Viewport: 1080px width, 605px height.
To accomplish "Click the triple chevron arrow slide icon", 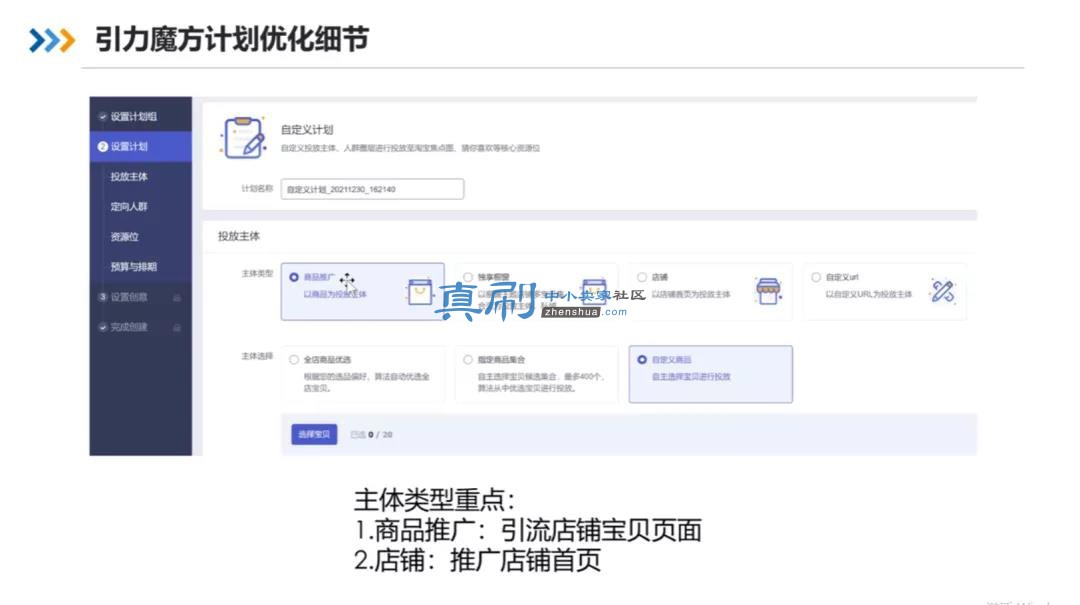I will click(52, 41).
